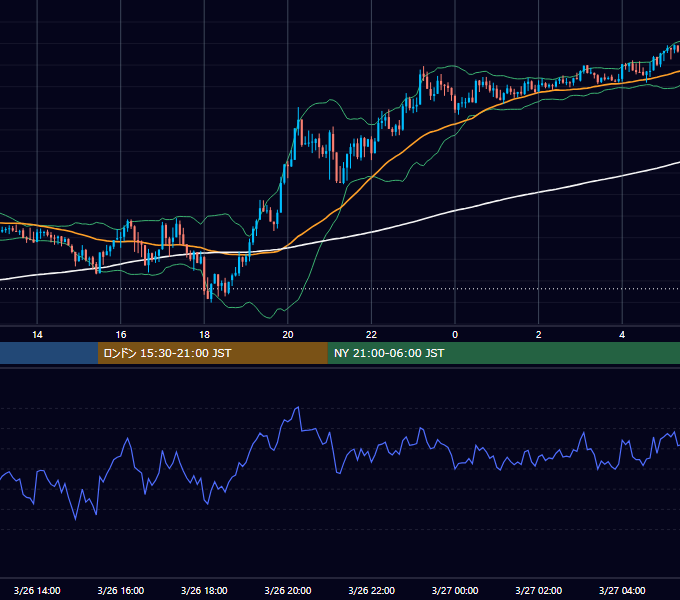This screenshot has width=680, height=600.
Task: Select the 4 hour axis label
Action: click(622, 335)
